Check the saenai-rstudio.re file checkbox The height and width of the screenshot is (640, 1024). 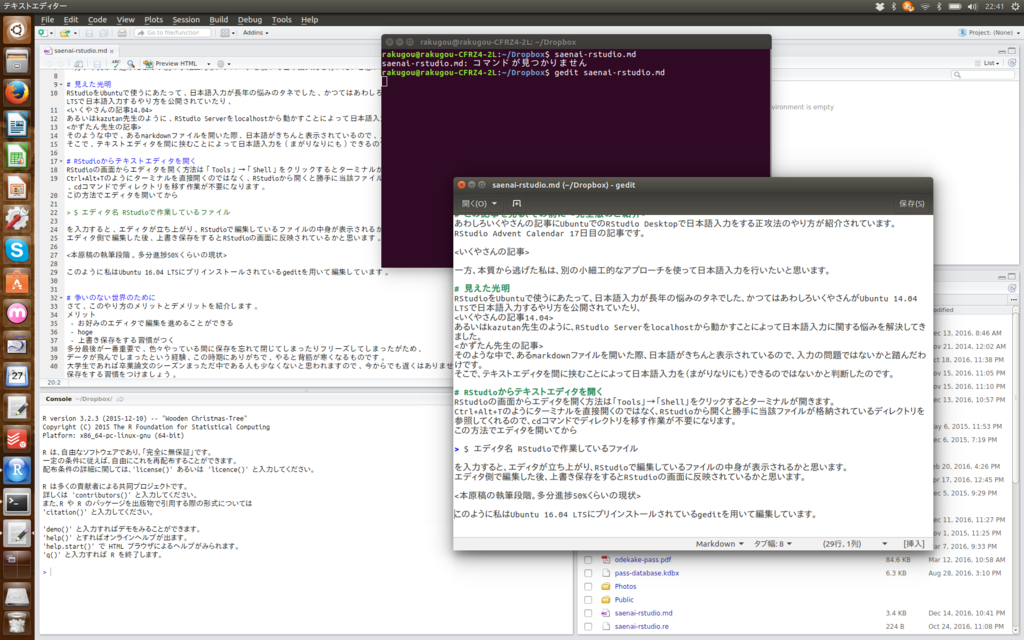588,626
